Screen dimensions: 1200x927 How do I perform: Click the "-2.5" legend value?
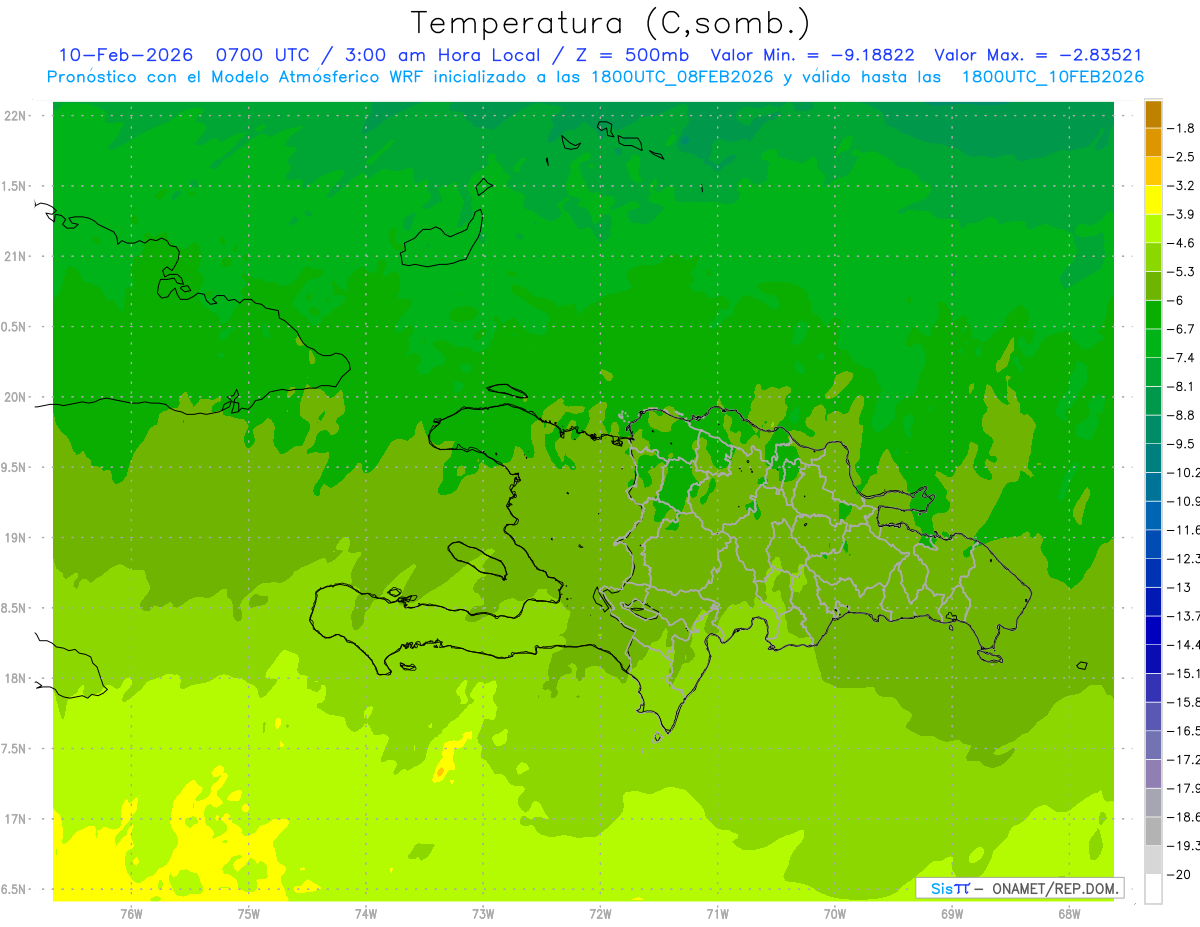point(1182,157)
